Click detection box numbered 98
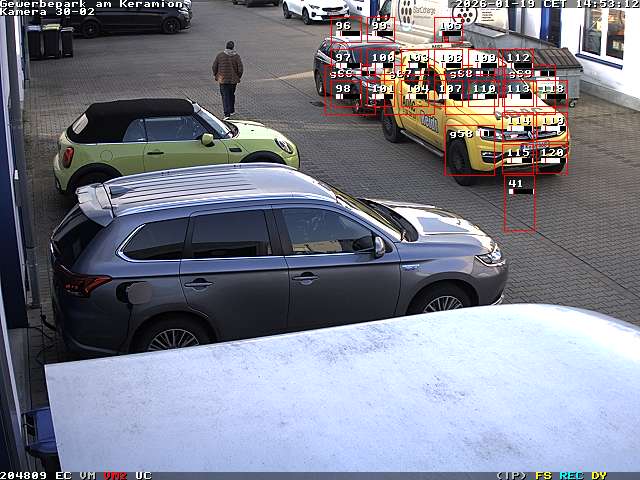The height and width of the screenshot is (480, 640). 343,89
